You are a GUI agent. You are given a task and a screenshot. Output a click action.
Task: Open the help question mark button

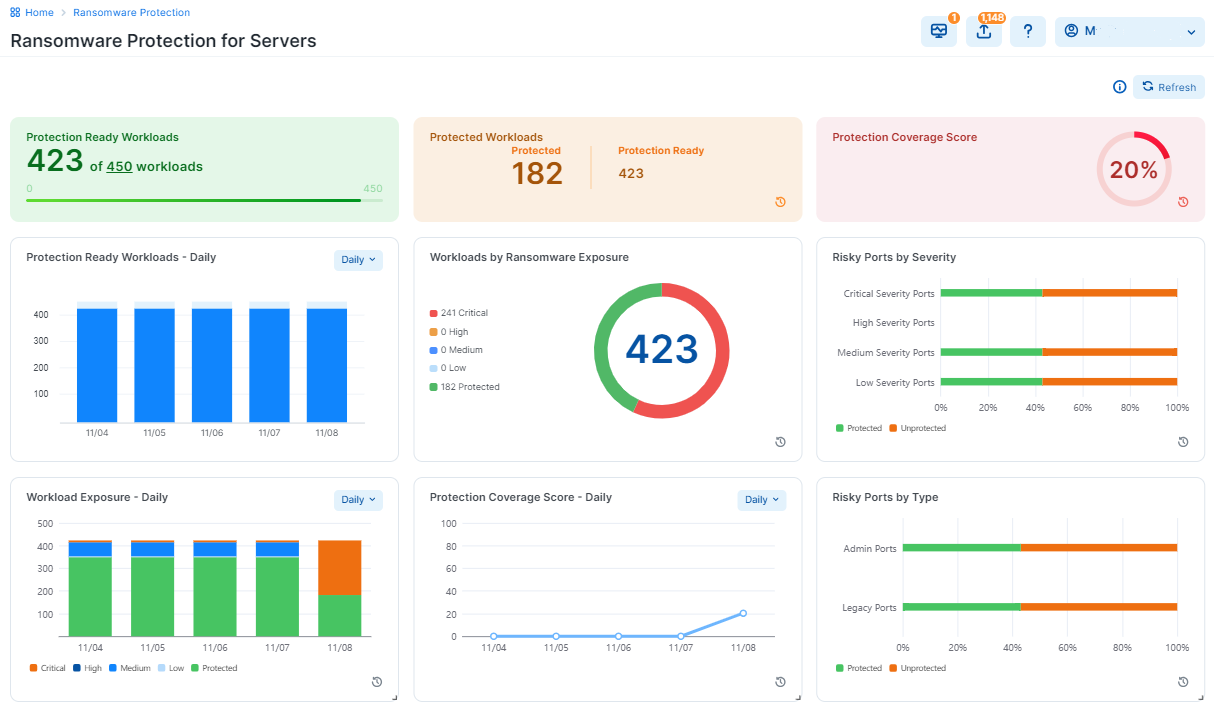coord(1028,31)
